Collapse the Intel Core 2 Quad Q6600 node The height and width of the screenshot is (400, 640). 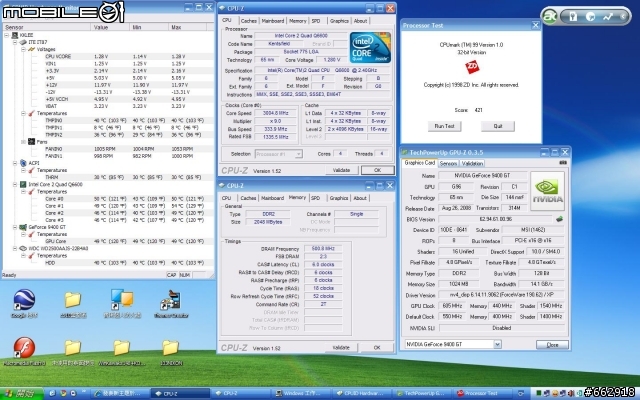pyautogui.click(x=15, y=184)
